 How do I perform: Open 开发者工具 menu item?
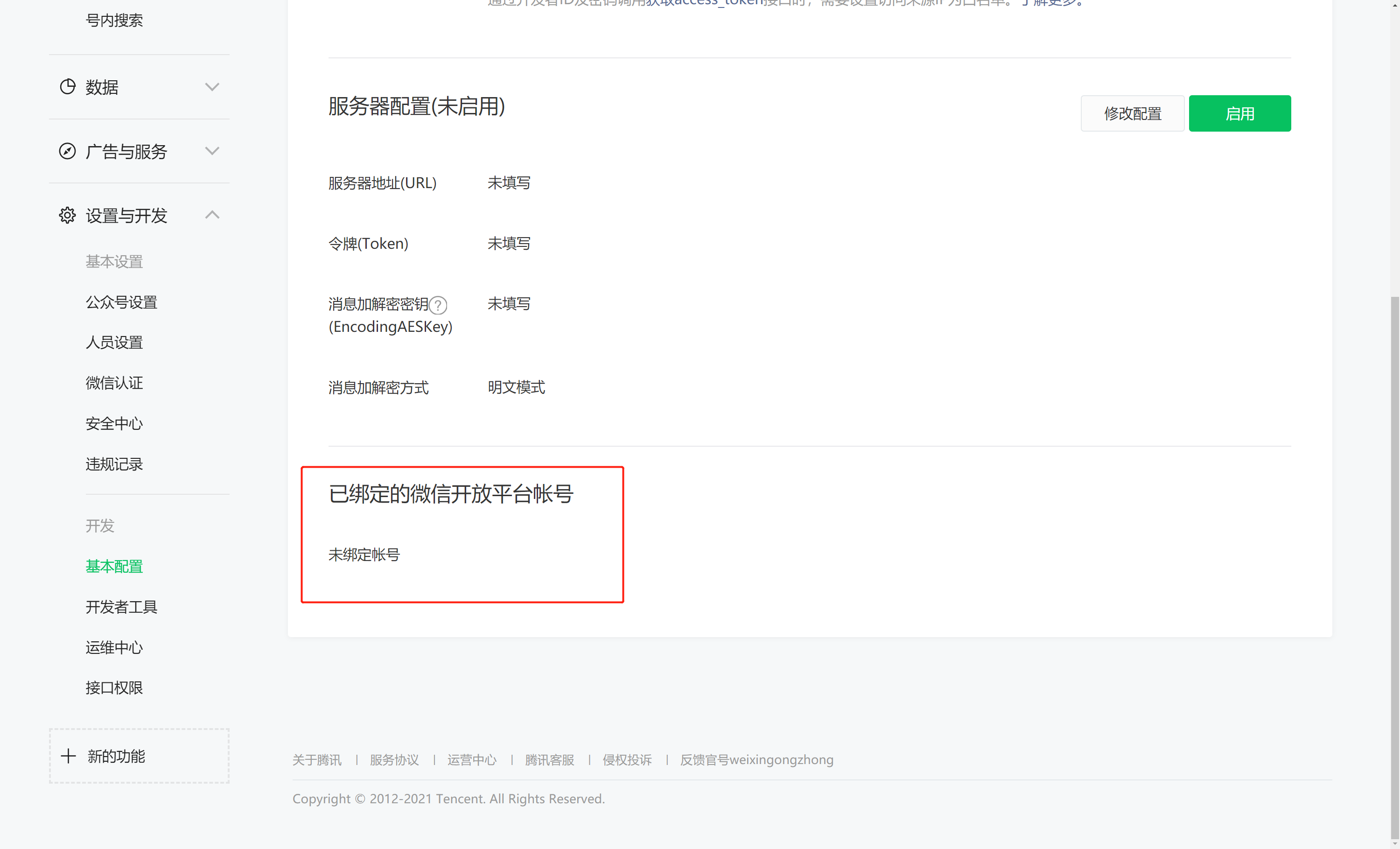tap(121, 607)
